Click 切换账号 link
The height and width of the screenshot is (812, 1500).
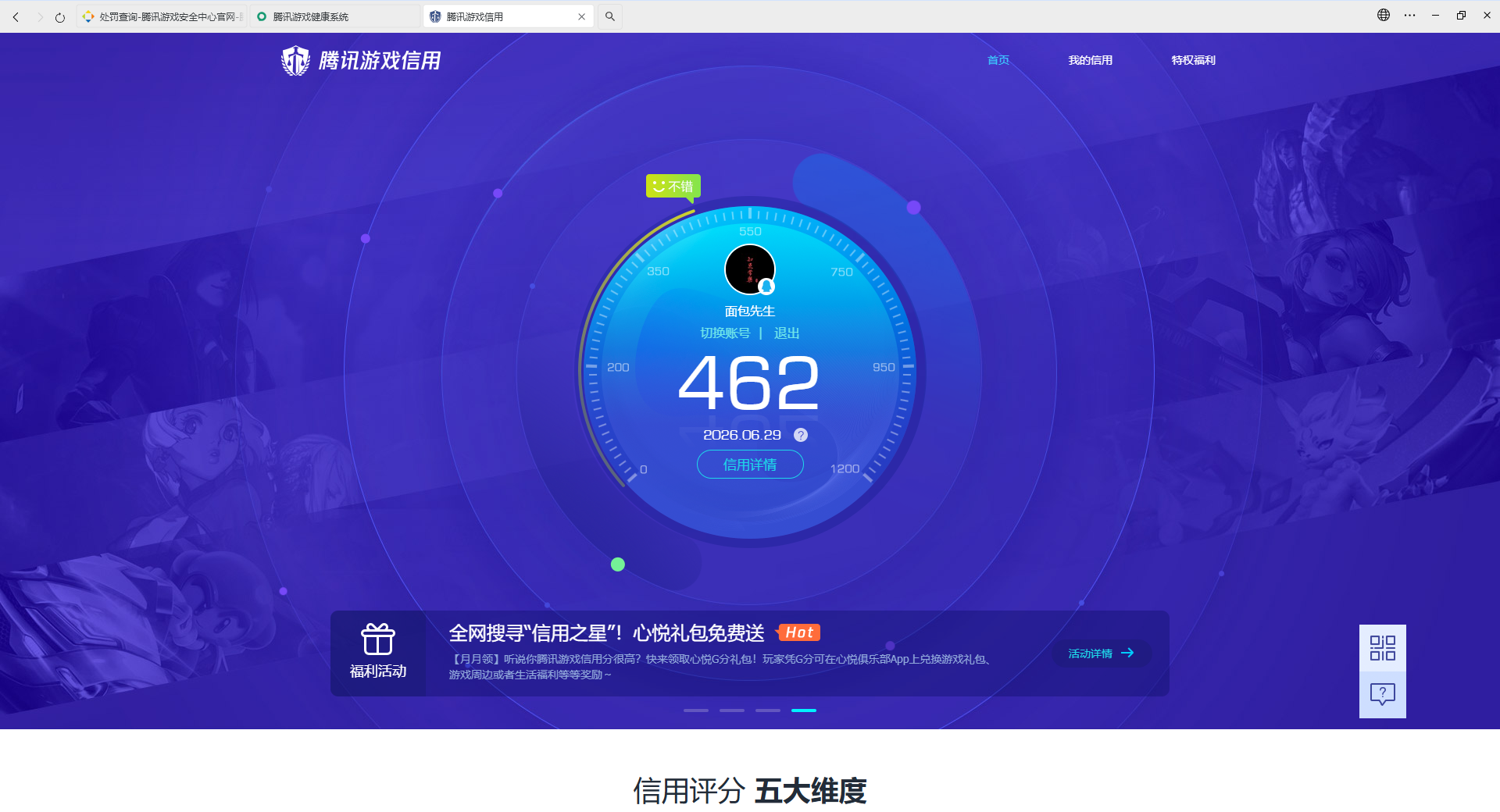pos(725,333)
